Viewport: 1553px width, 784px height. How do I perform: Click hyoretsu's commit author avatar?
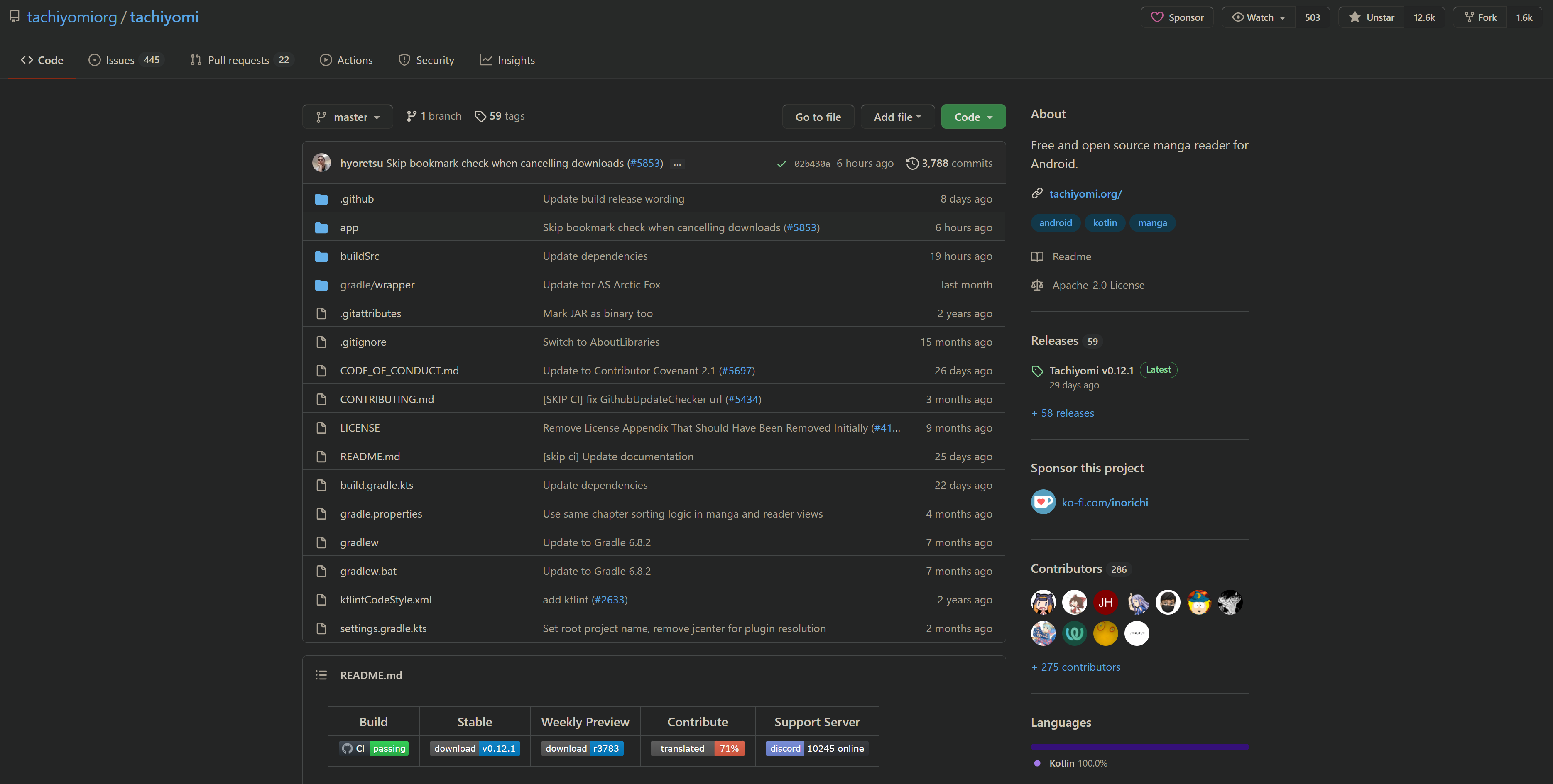(321, 163)
